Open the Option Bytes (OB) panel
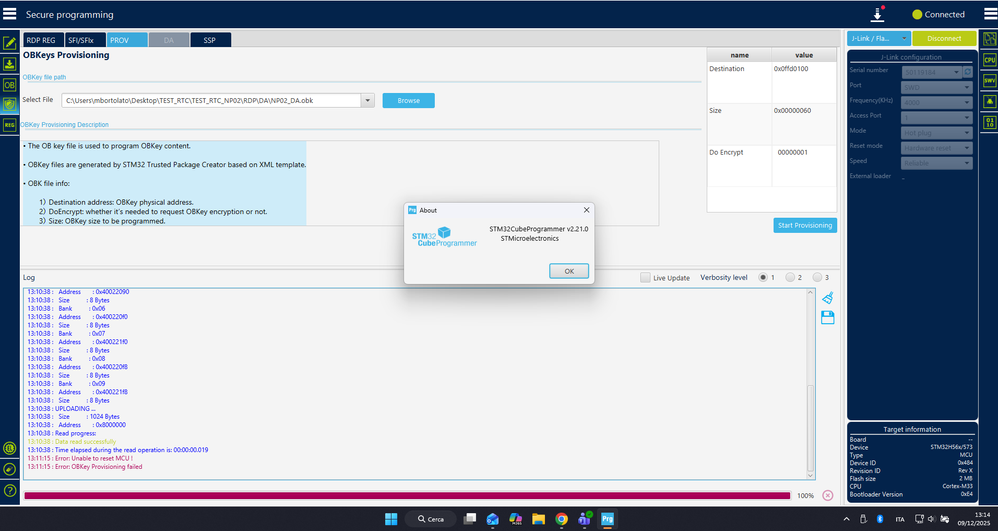998x531 pixels. coord(10,85)
